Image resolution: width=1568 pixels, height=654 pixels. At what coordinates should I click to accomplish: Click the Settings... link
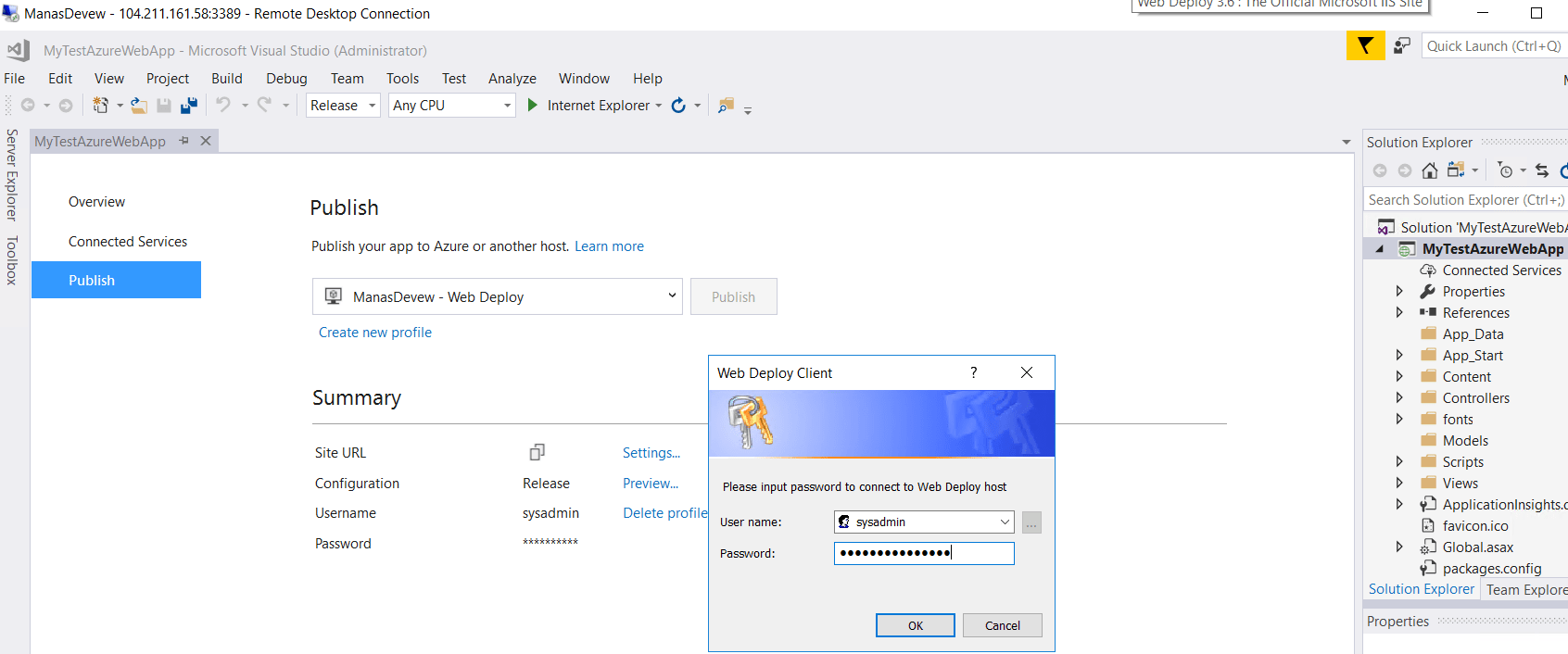[x=651, y=453]
